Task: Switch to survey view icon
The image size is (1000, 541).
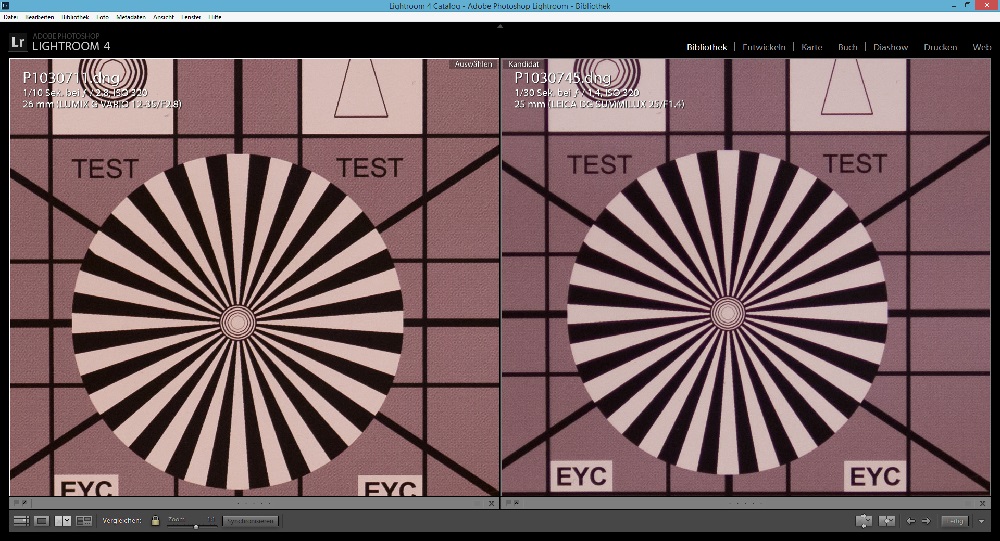Action: click(84, 521)
